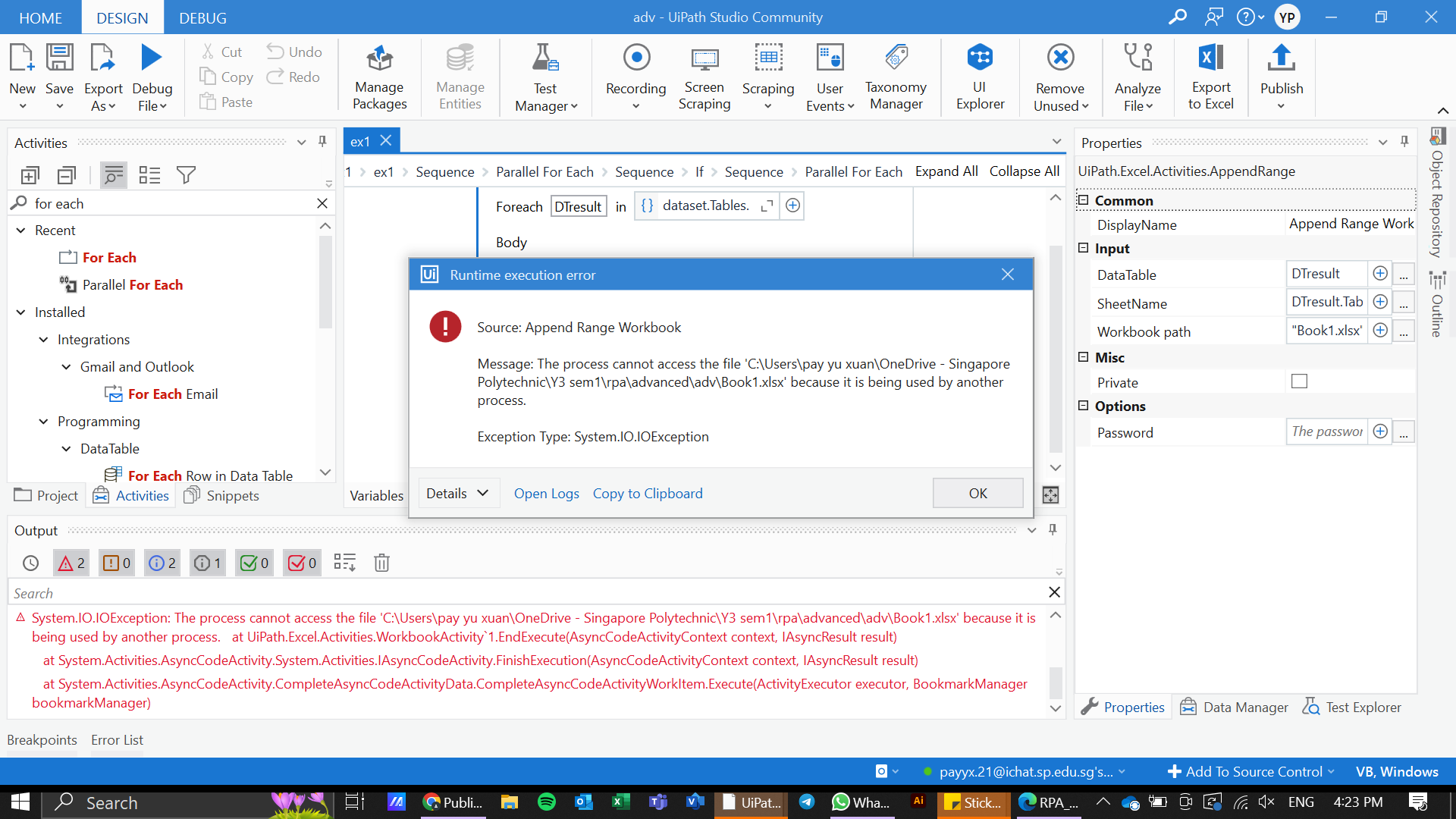The width and height of the screenshot is (1456, 819).
Task: Toggle error messages filter in Output
Action: 71,563
